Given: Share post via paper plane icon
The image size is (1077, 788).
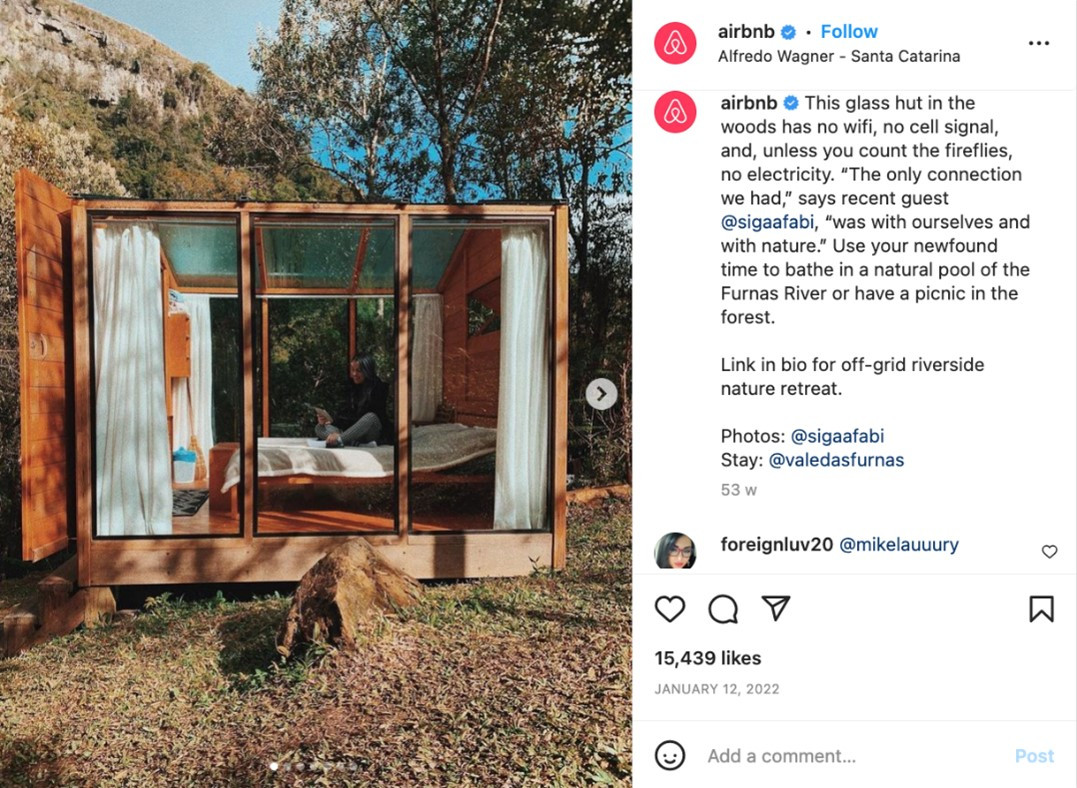Looking at the screenshot, I should pyautogui.click(x=776, y=608).
